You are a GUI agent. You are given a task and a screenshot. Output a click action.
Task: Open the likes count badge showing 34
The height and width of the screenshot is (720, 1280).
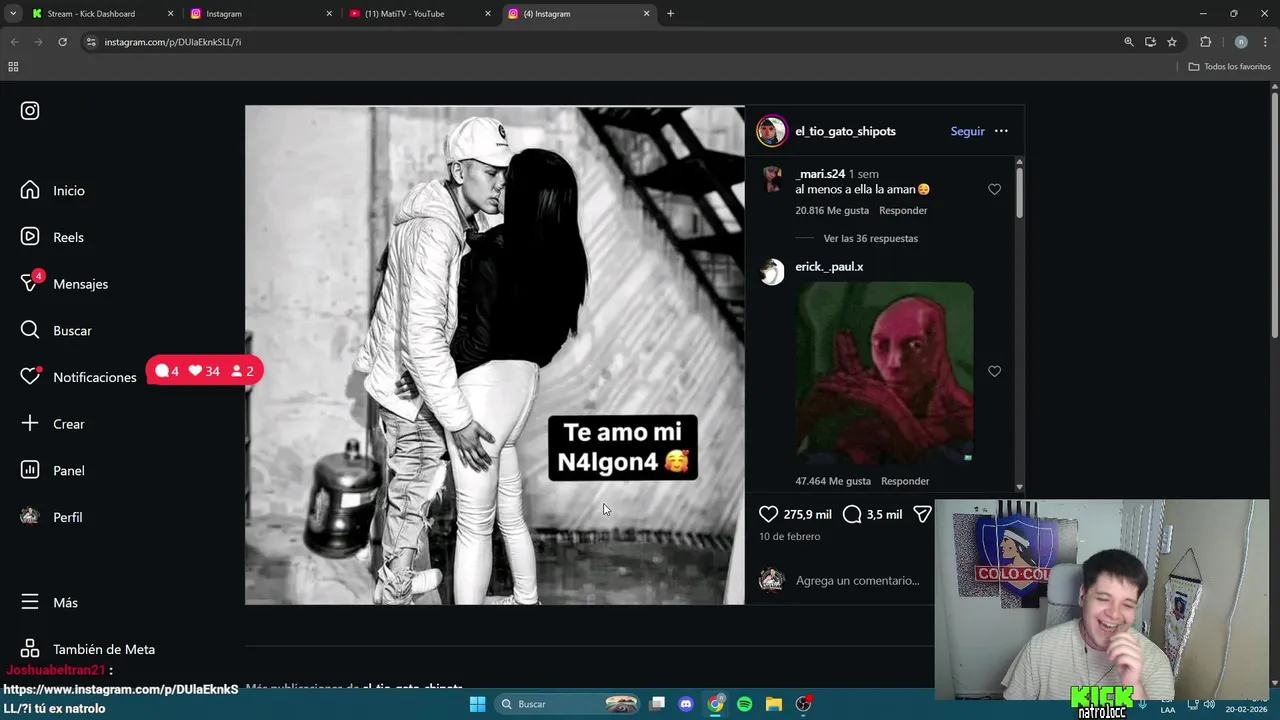[204, 371]
